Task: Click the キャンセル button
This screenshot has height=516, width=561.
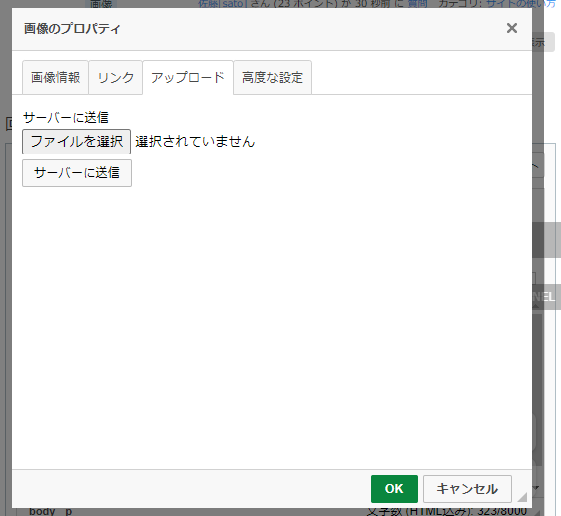Action: [467, 489]
